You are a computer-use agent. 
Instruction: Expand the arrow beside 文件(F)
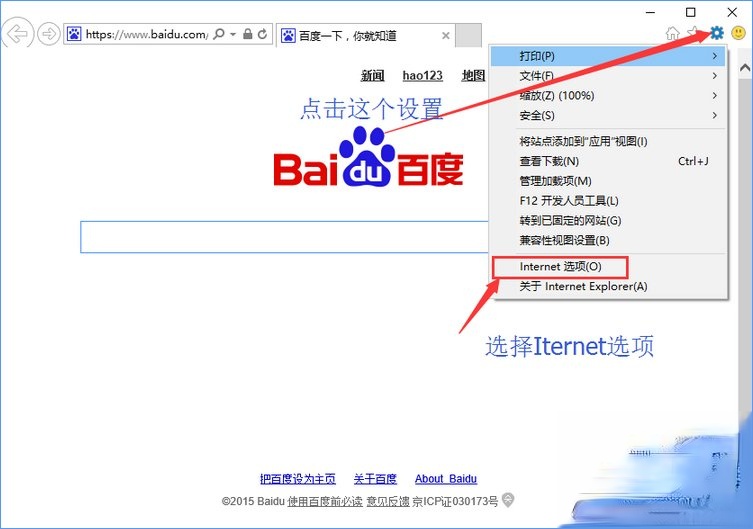point(715,76)
